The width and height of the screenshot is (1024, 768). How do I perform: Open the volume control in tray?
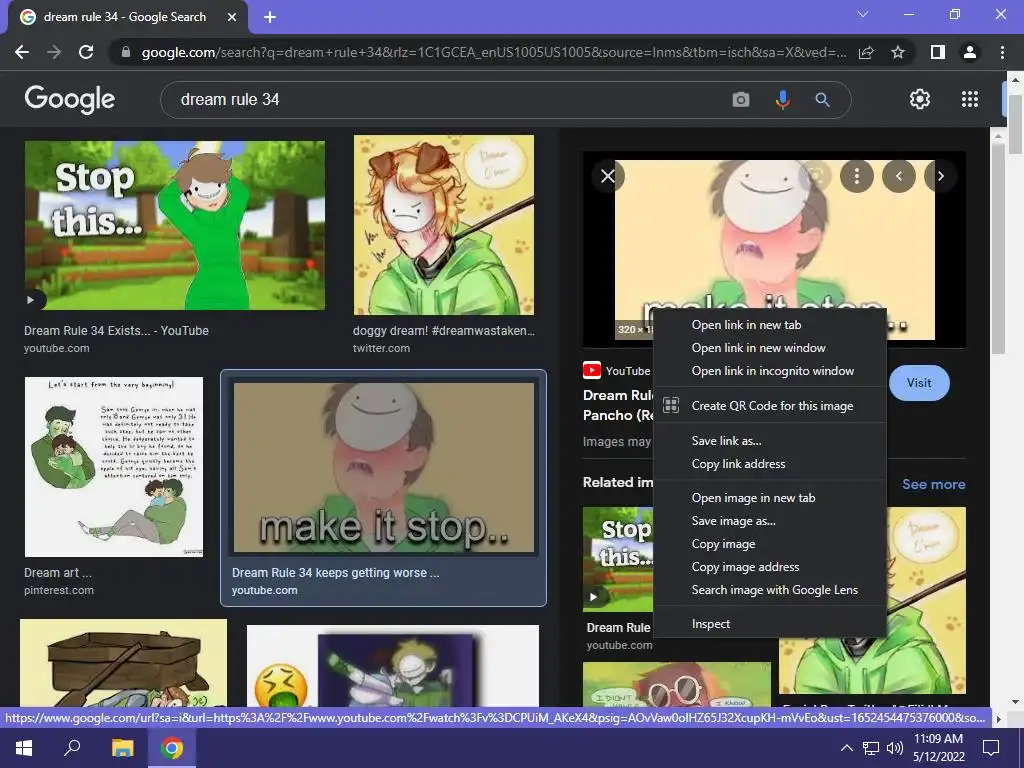click(x=894, y=748)
